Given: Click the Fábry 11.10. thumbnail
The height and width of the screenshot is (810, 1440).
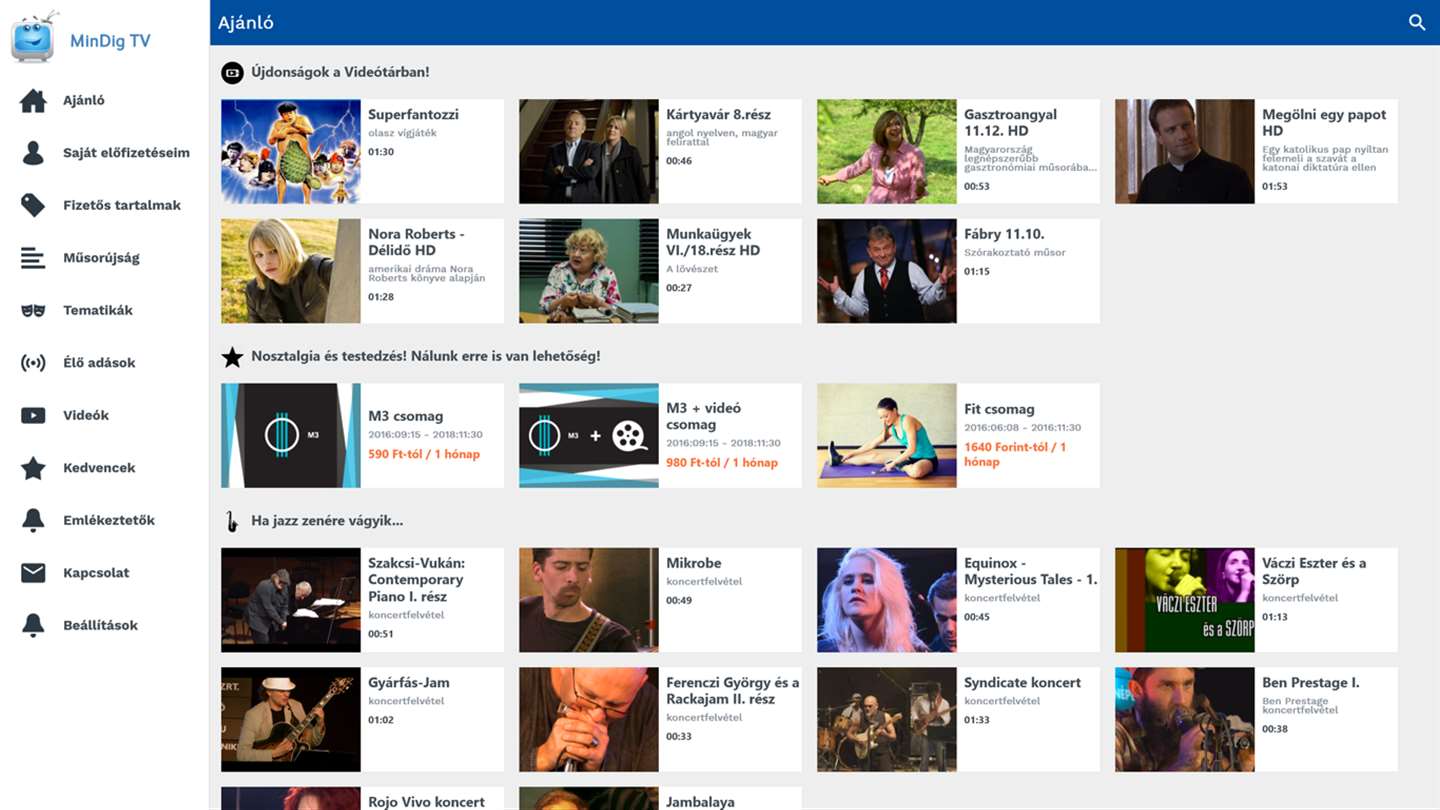Looking at the screenshot, I should 887,271.
